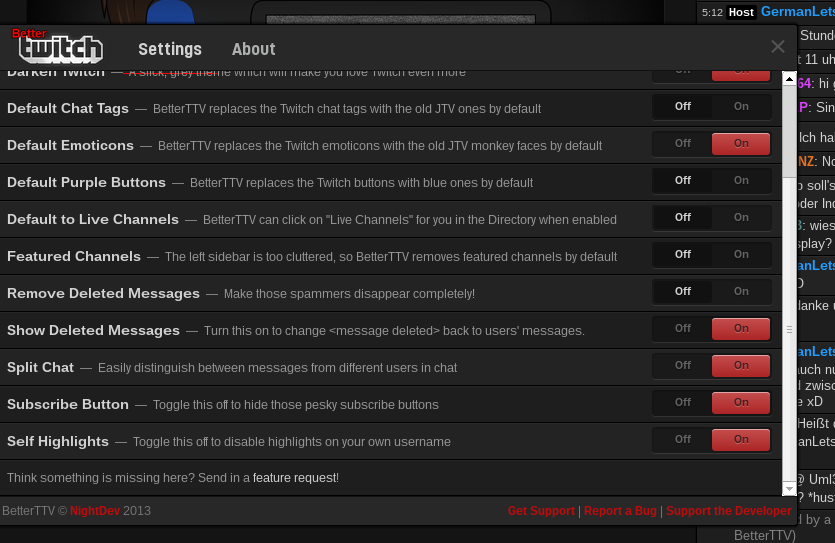Click the settings list scrollbar thumb
Image resolution: width=835 pixels, height=543 pixels.
click(x=789, y=330)
